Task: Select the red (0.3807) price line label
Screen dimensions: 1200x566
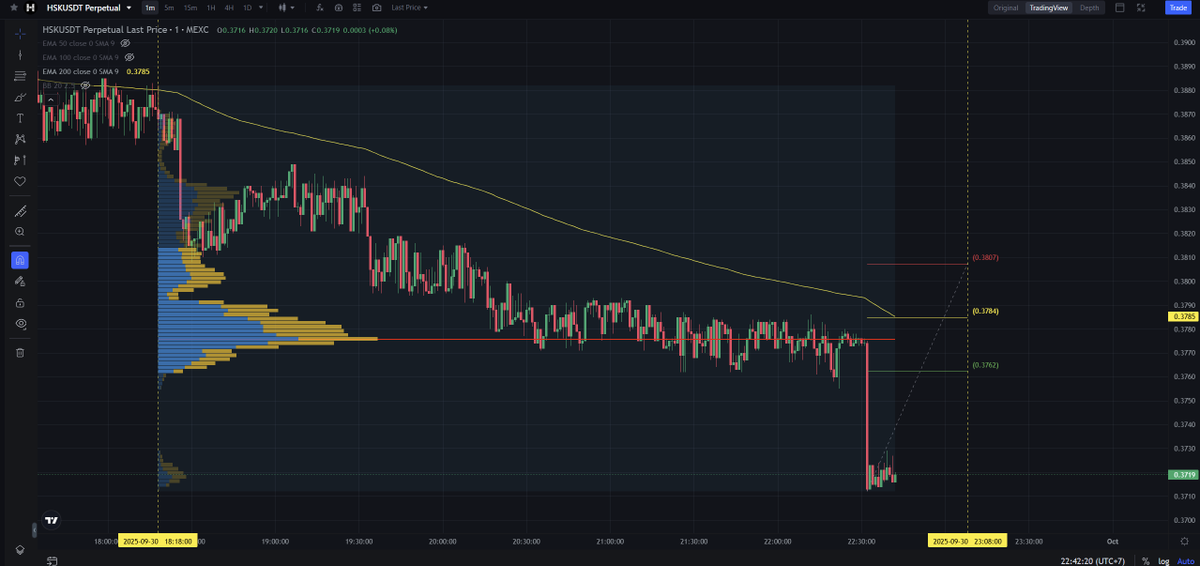Action: [985, 258]
